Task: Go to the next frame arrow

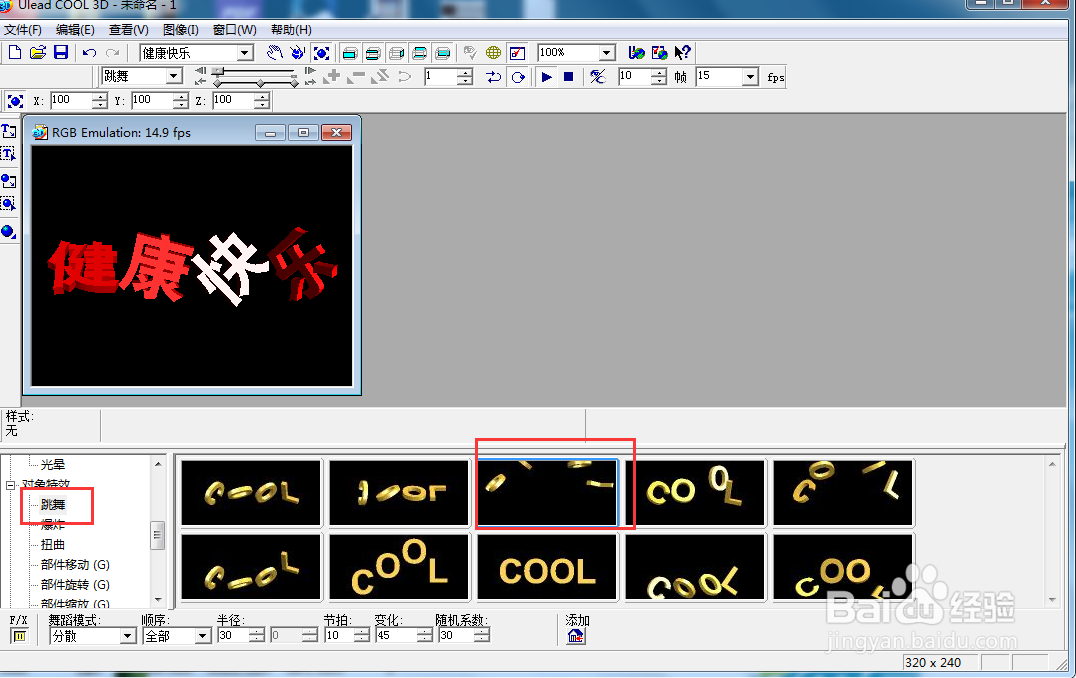Action: (310, 71)
